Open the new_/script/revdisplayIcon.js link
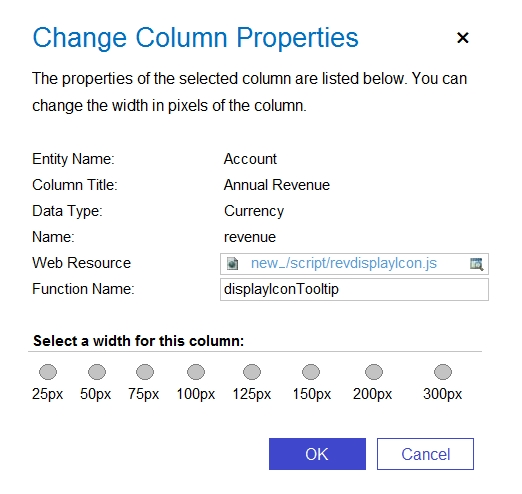This screenshot has width=522, height=494. tap(344, 263)
